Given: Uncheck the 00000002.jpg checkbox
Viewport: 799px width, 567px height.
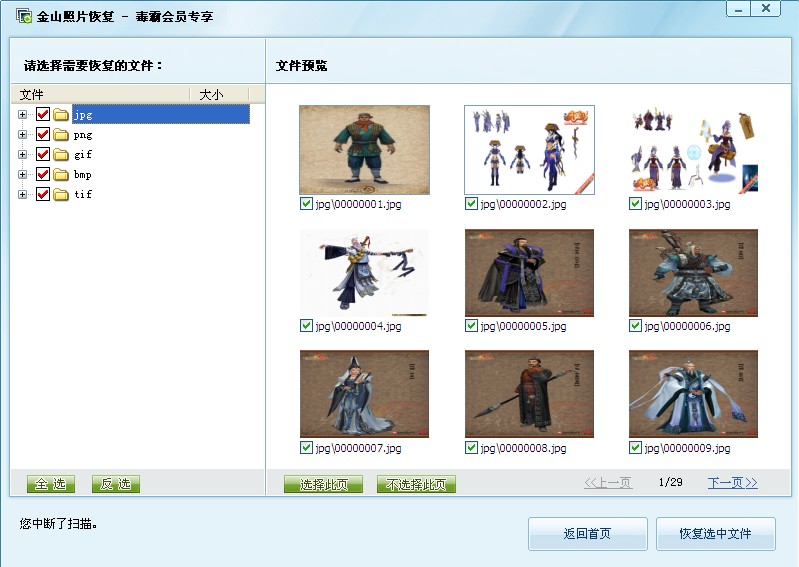Looking at the screenshot, I should tap(471, 204).
